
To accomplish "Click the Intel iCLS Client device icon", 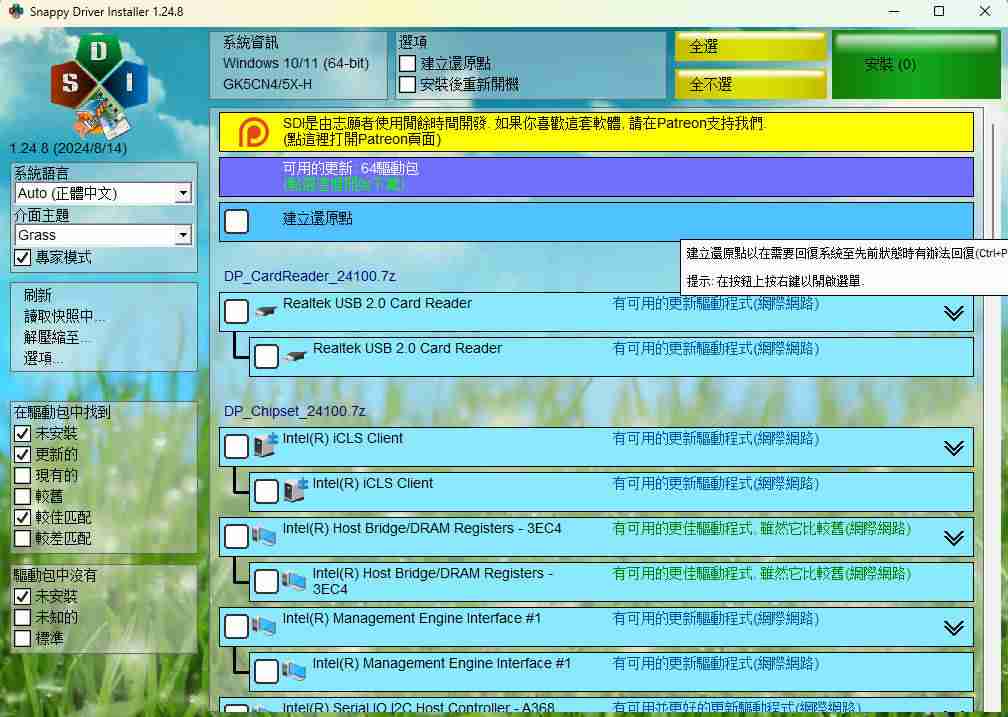I will (x=265, y=446).
